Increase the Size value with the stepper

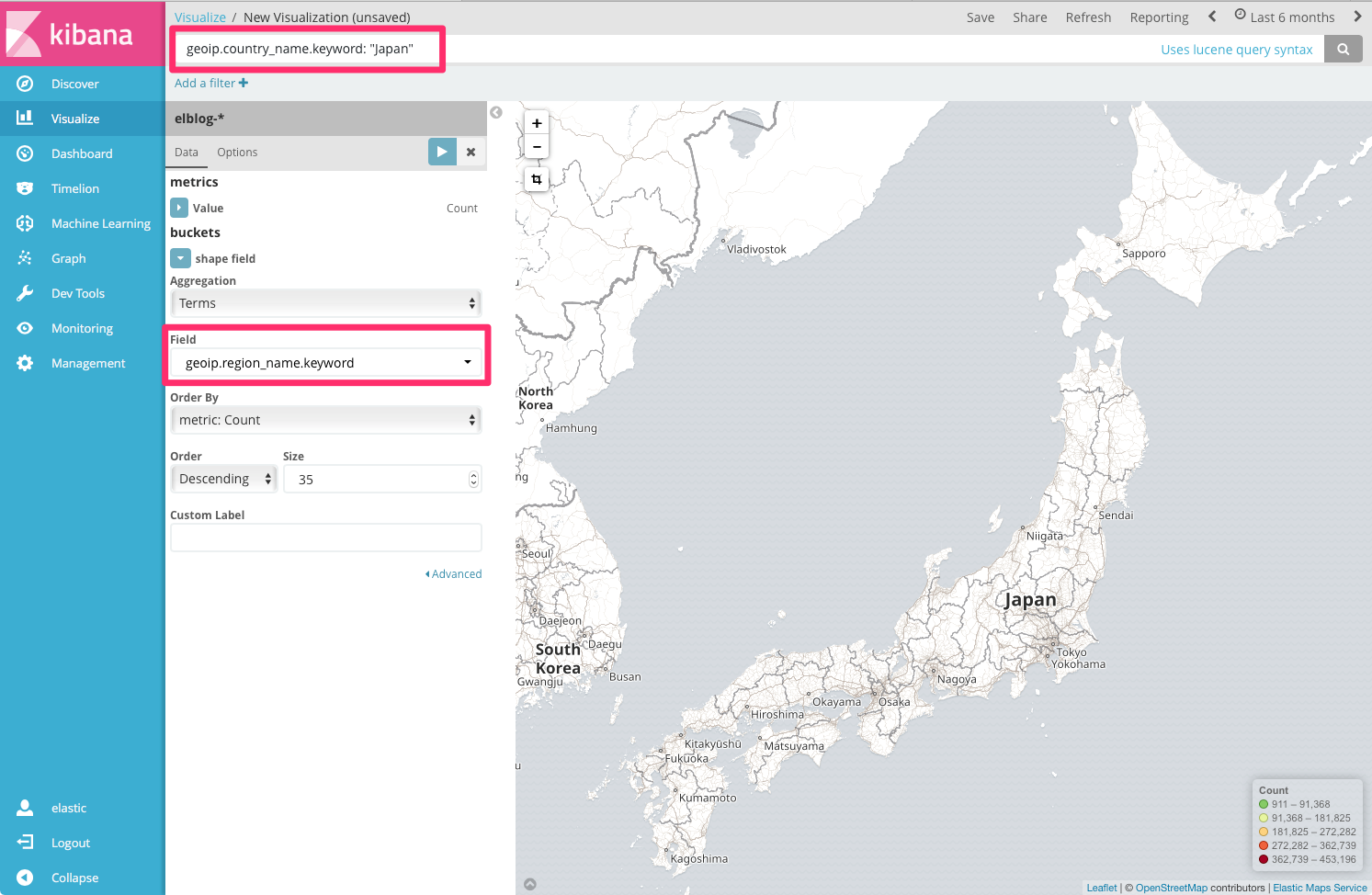tap(473, 473)
